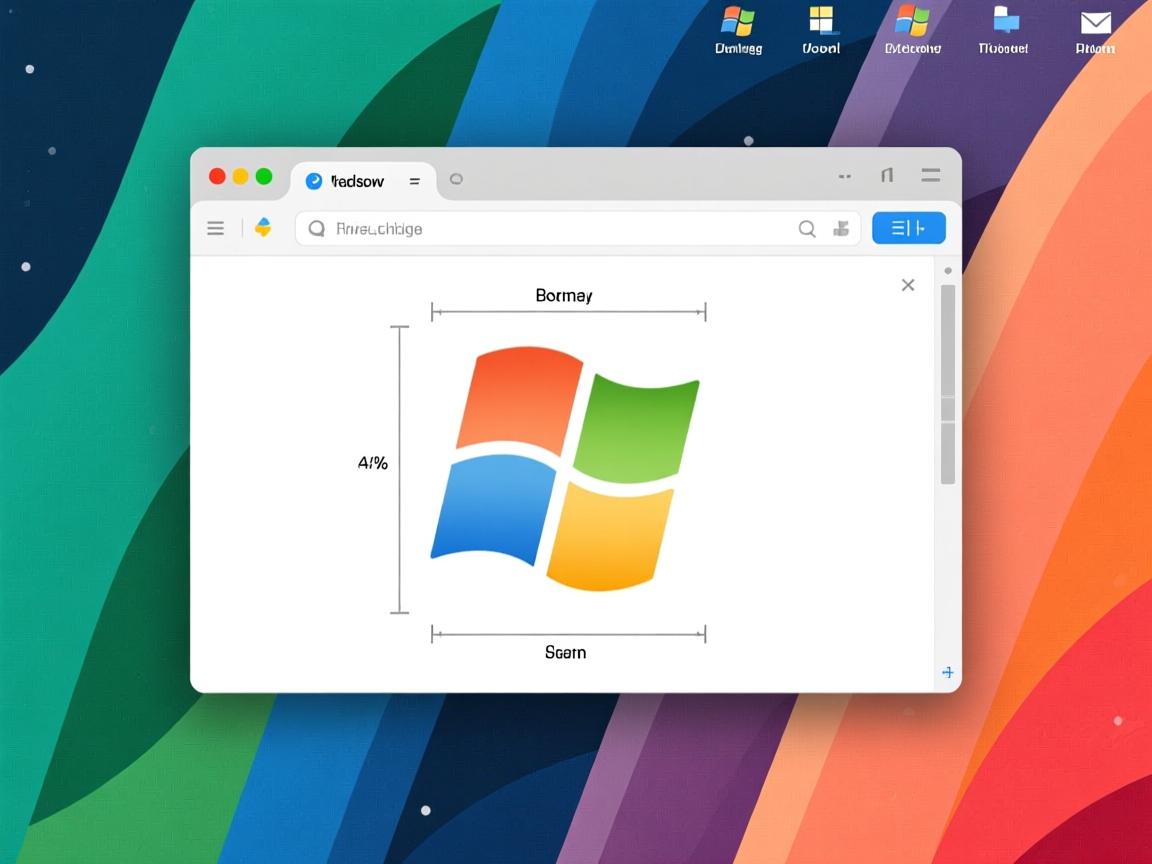Select the Windows logo image in the viewer
Screen dimensions: 1152x864
click(565, 465)
